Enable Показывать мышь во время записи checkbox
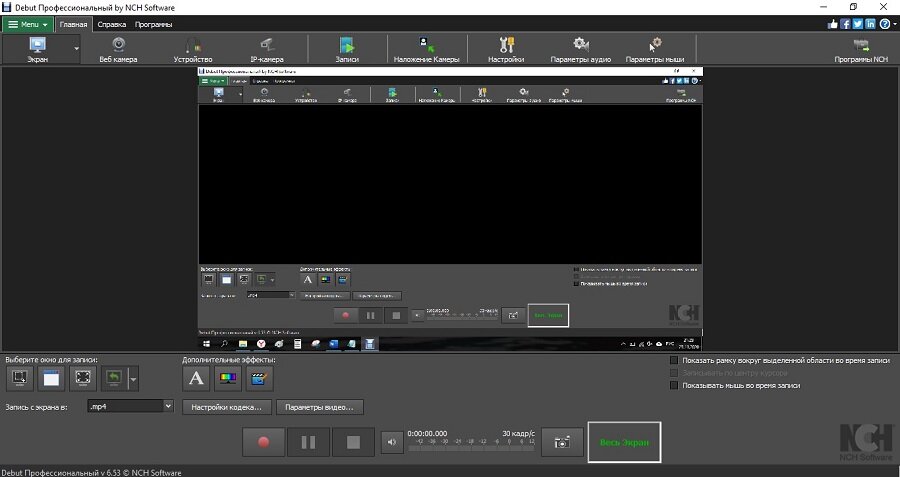 (674, 385)
